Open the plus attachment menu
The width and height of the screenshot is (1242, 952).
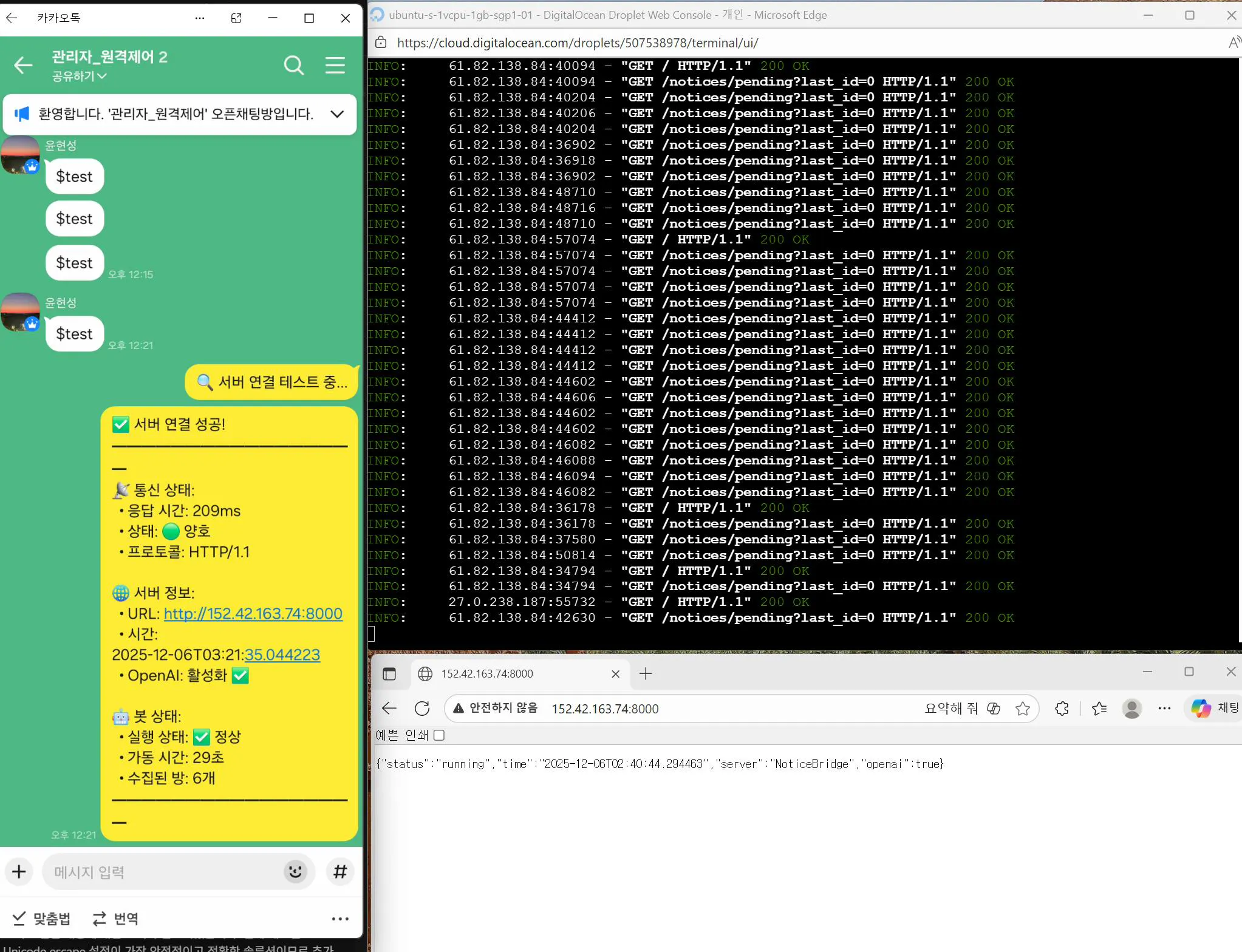(19, 872)
